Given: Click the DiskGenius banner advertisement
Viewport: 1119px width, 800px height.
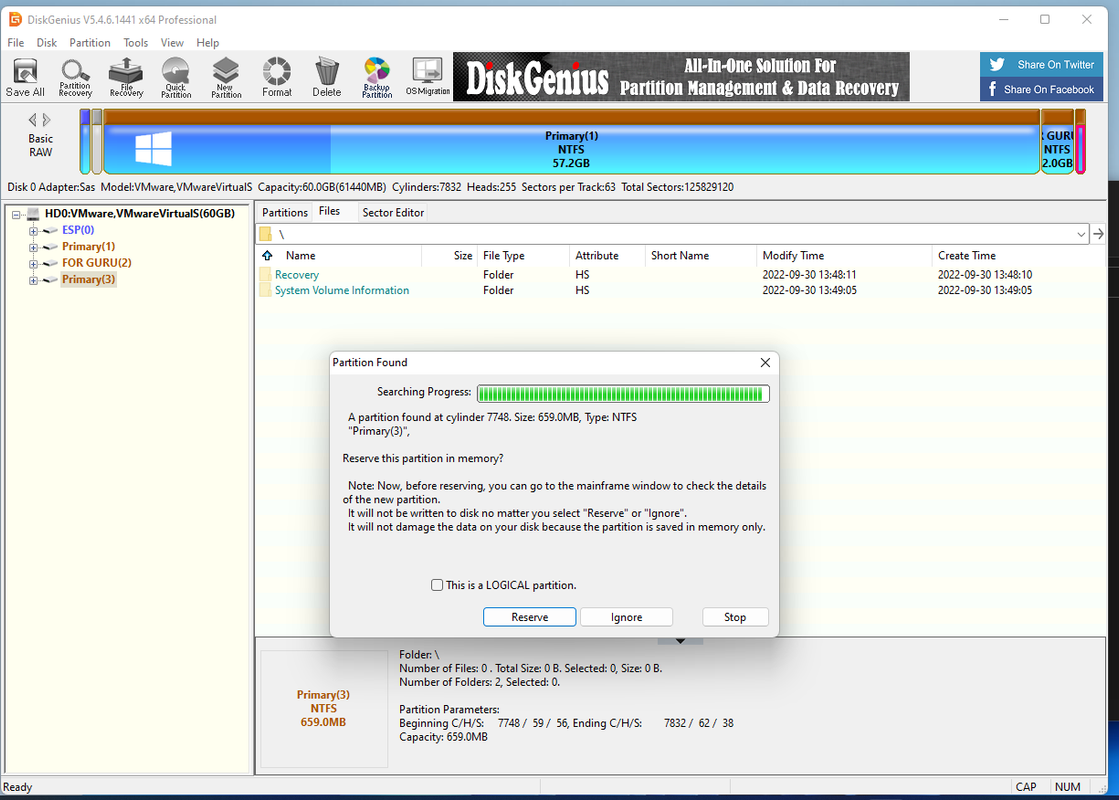Looking at the screenshot, I should [682, 76].
